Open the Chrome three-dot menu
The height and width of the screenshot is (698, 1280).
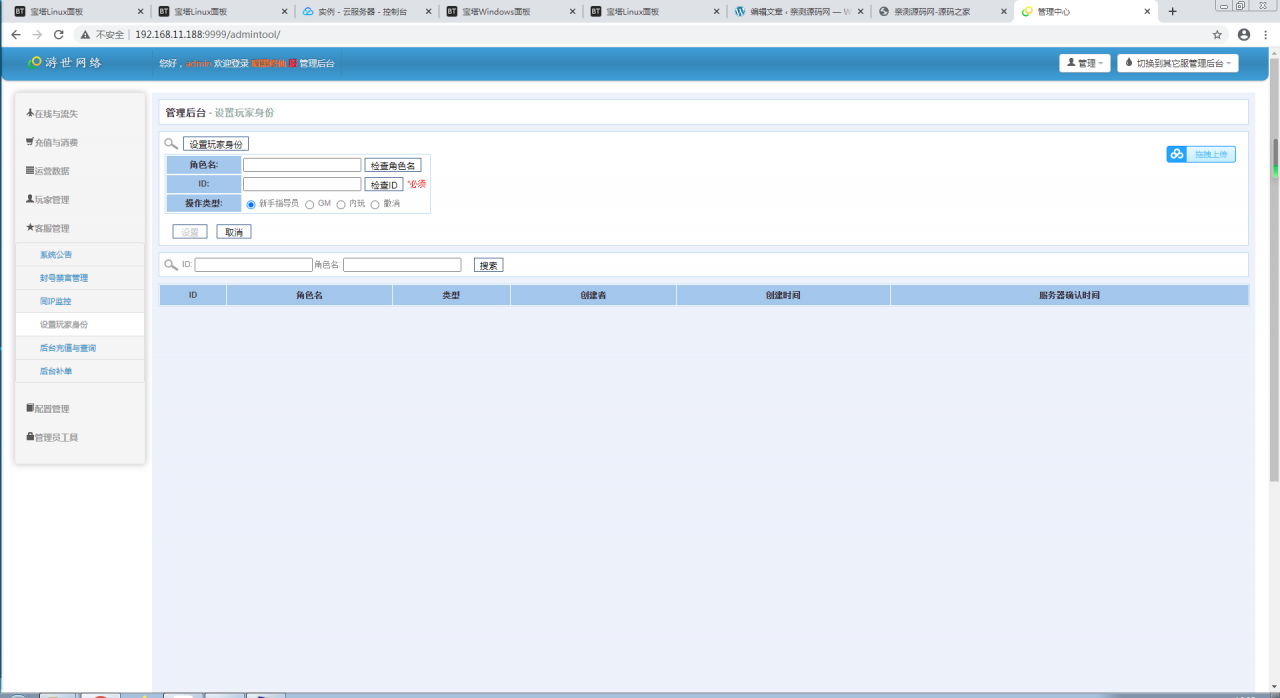click(1266, 34)
